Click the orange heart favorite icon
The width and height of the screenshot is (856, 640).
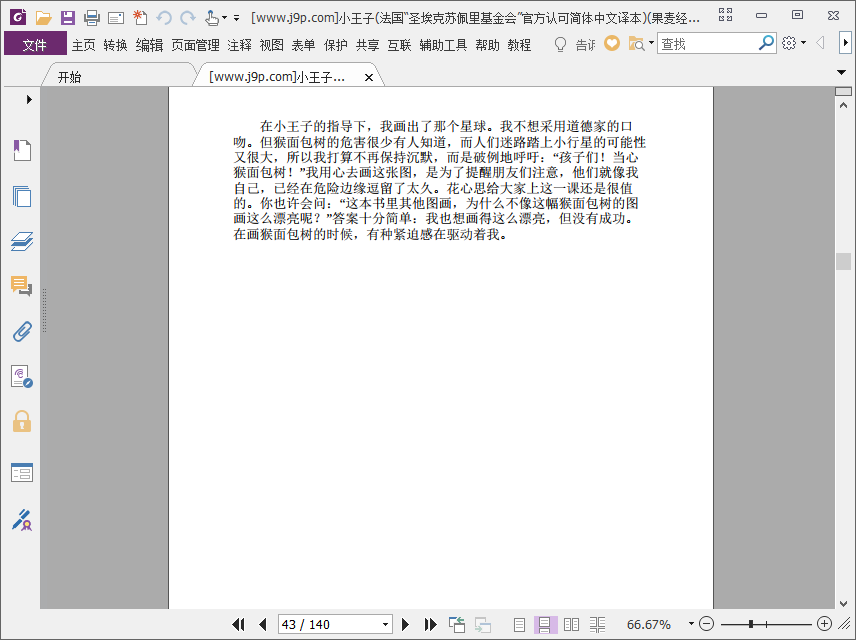point(612,43)
